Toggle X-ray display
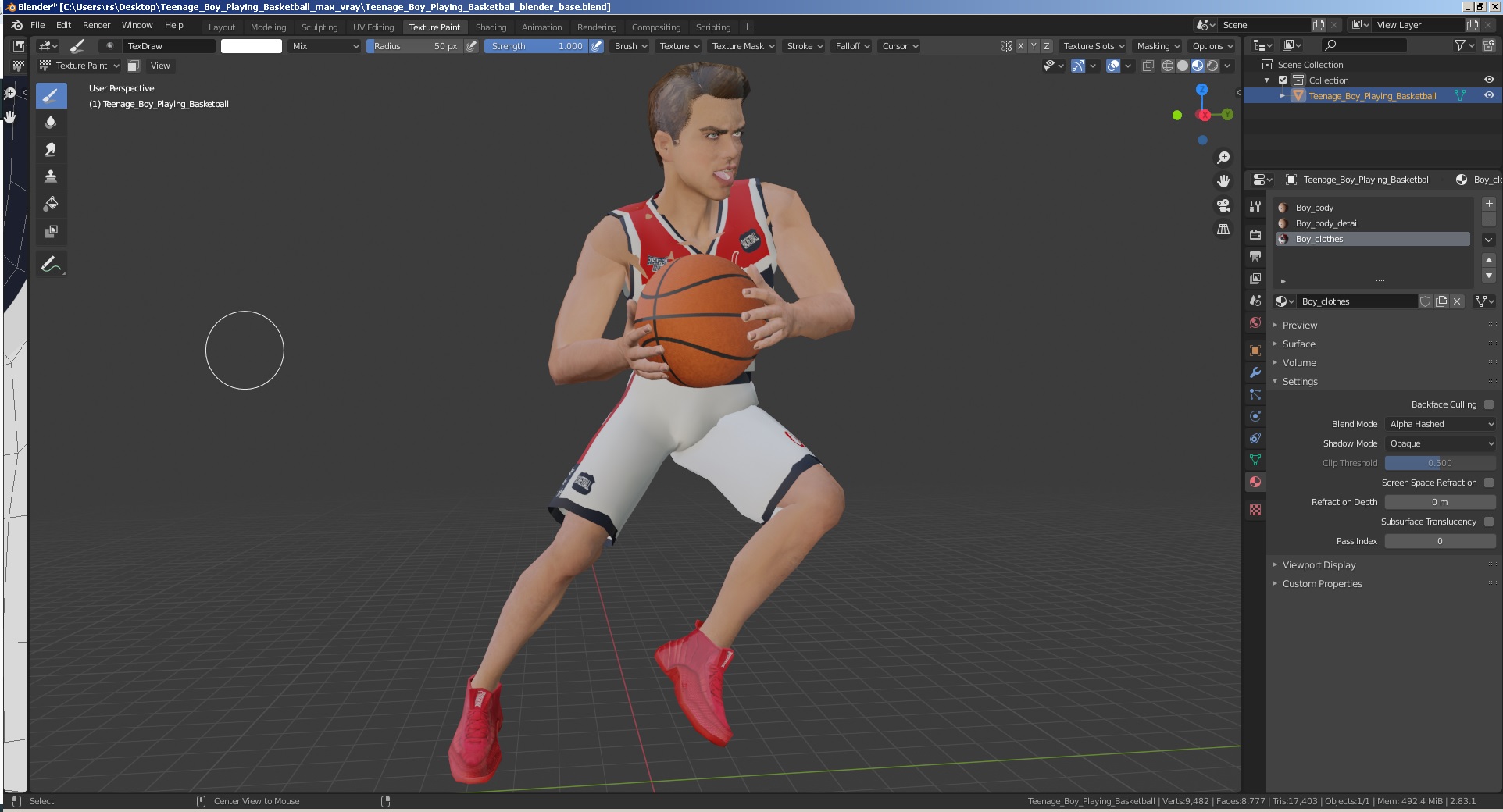The width and height of the screenshot is (1503, 812). (1148, 66)
